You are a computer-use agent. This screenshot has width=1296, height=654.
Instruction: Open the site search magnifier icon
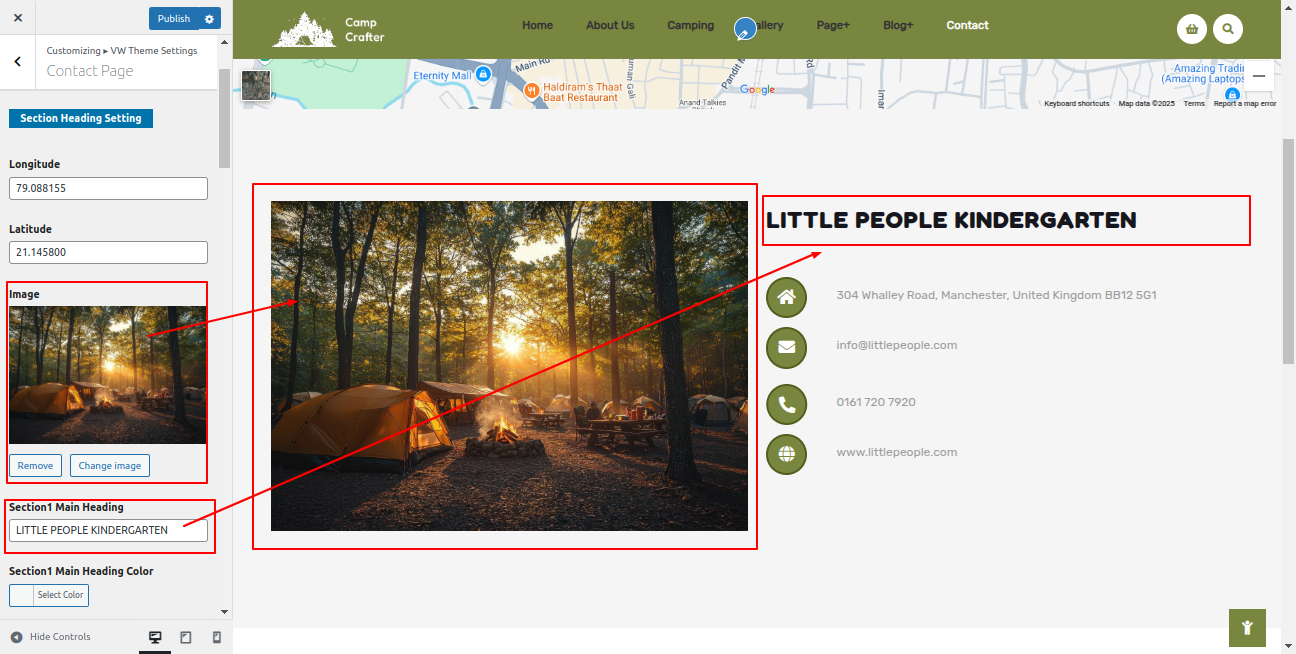[x=1228, y=29]
